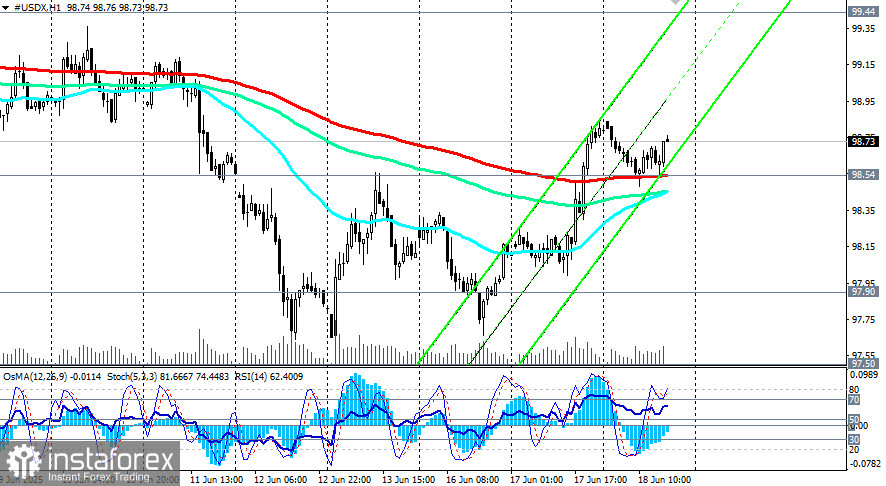The width and height of the screenshot is (886, 486).
Task: Select the 97.90 level label
Action: click(863, 292)
